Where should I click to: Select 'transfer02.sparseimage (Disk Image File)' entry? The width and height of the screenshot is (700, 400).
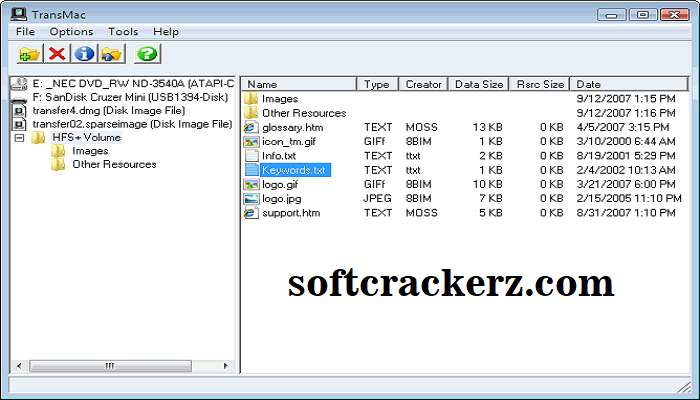click(132, 124)
